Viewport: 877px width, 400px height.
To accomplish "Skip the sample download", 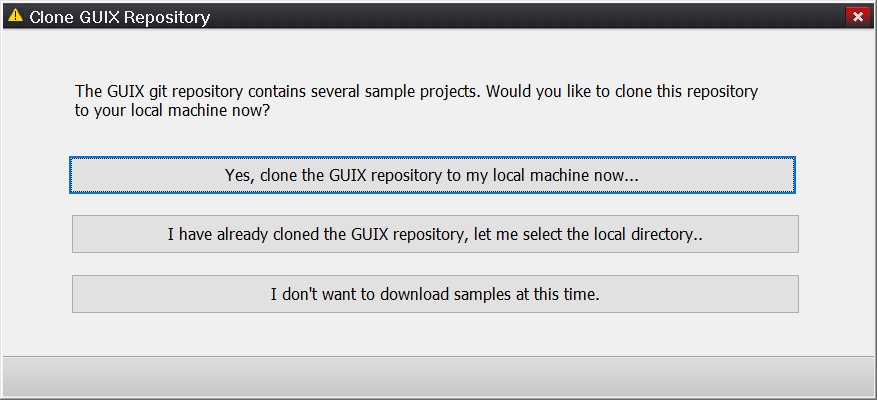I will coord(435,294).
